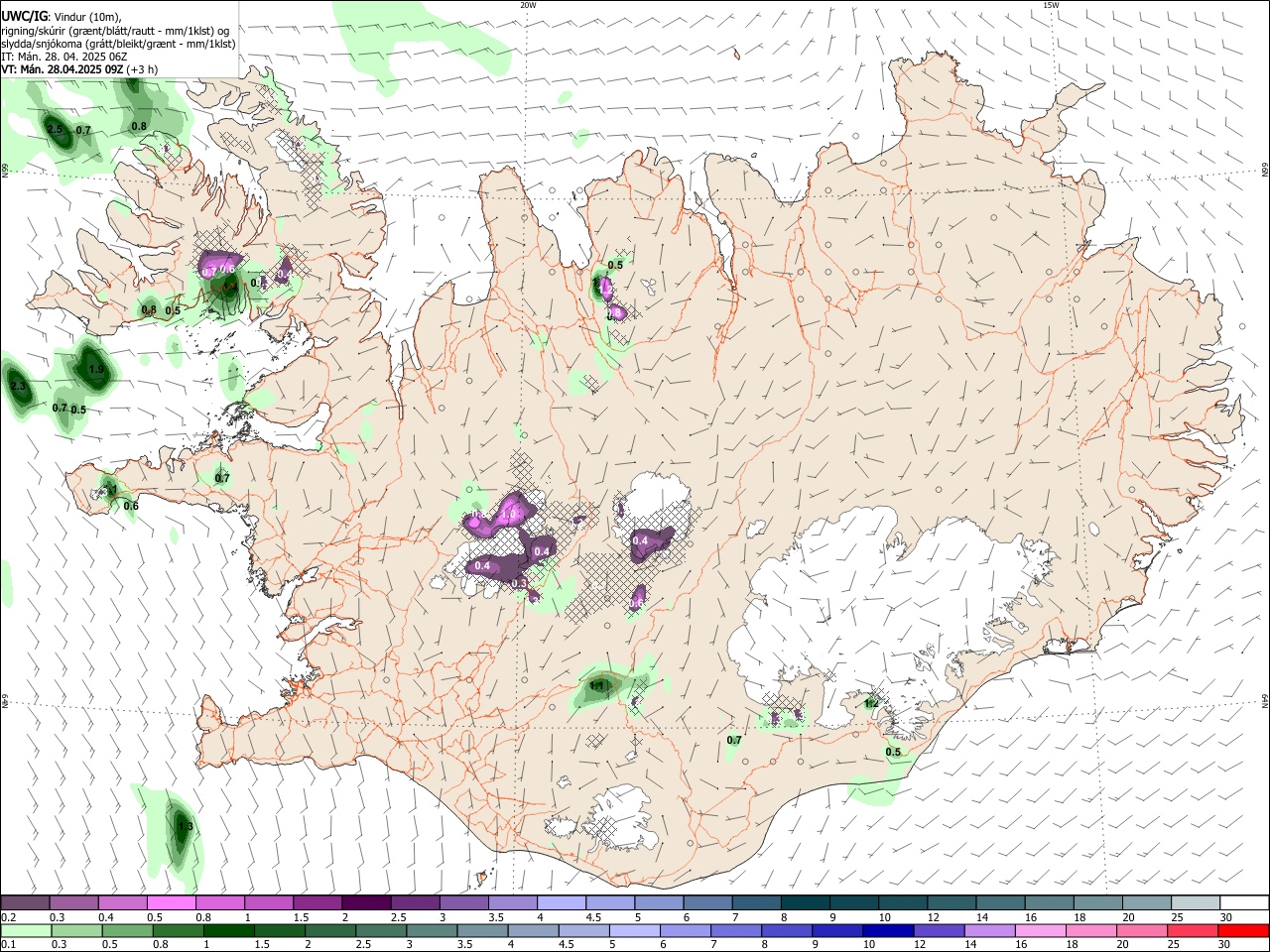Click the 'VT: Mán. 28.04.2025 09Z (+3 h)' line

[79, 69]
